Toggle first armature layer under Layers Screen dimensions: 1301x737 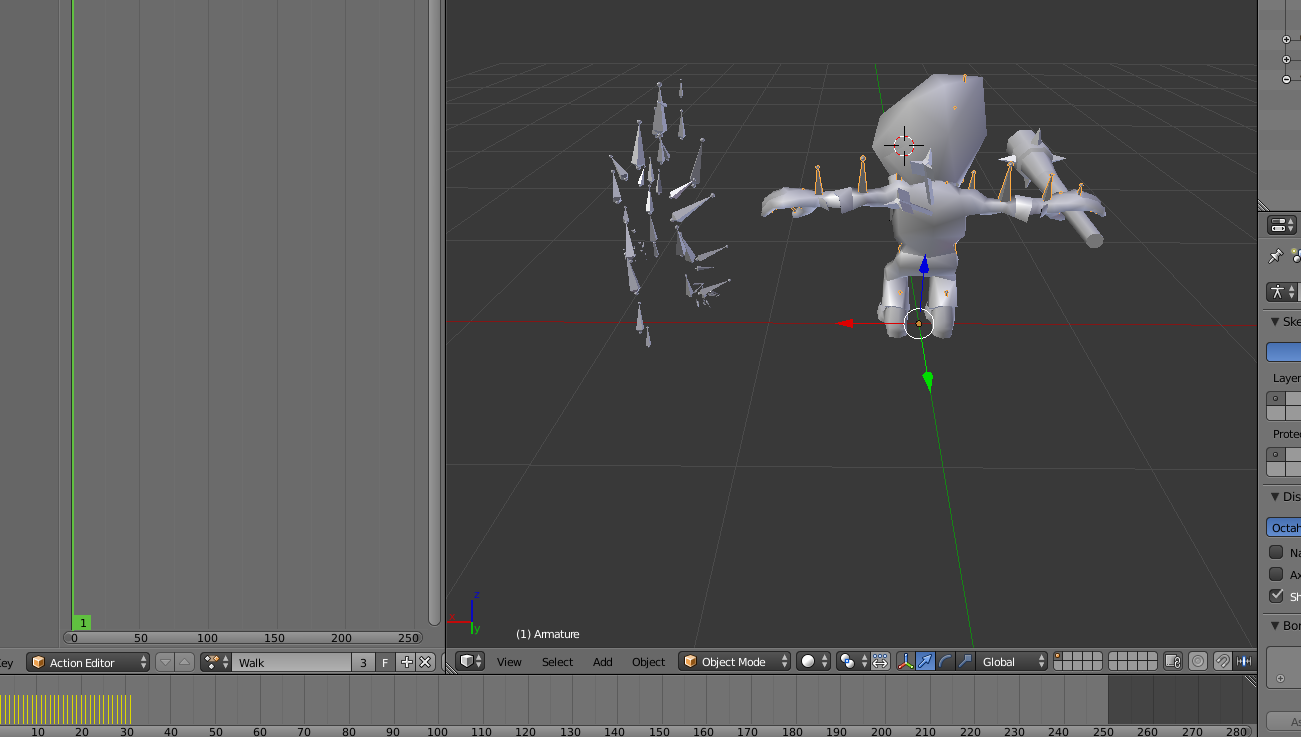1275,399
